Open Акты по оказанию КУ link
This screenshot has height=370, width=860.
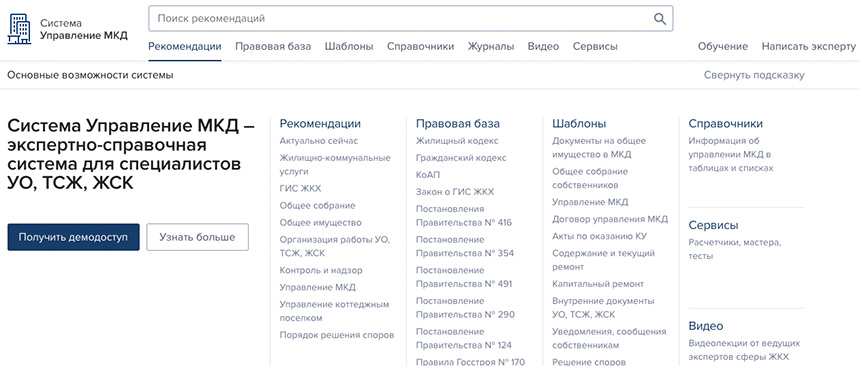[599, 236]
